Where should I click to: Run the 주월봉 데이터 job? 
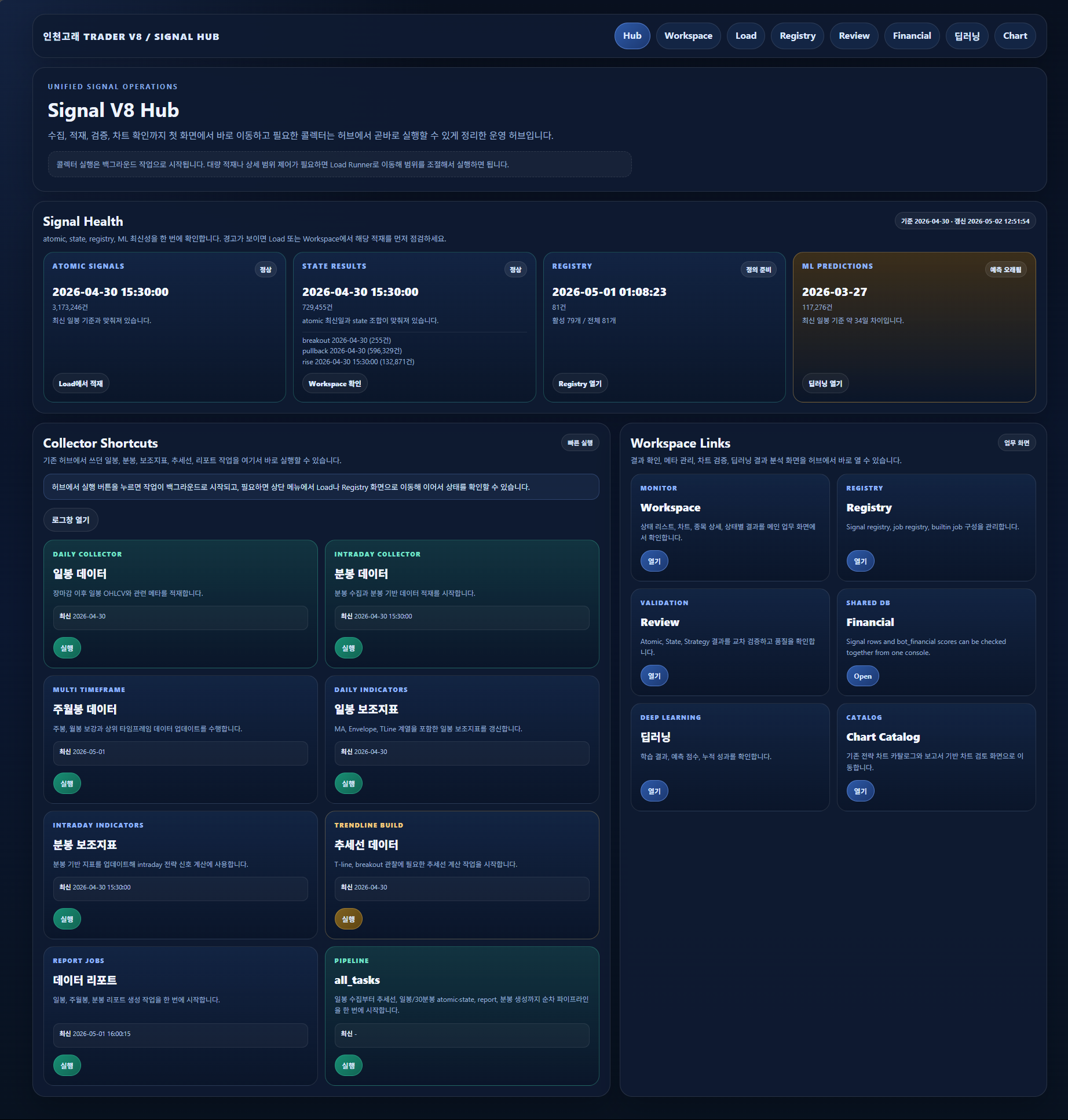[x=67, y=784]
